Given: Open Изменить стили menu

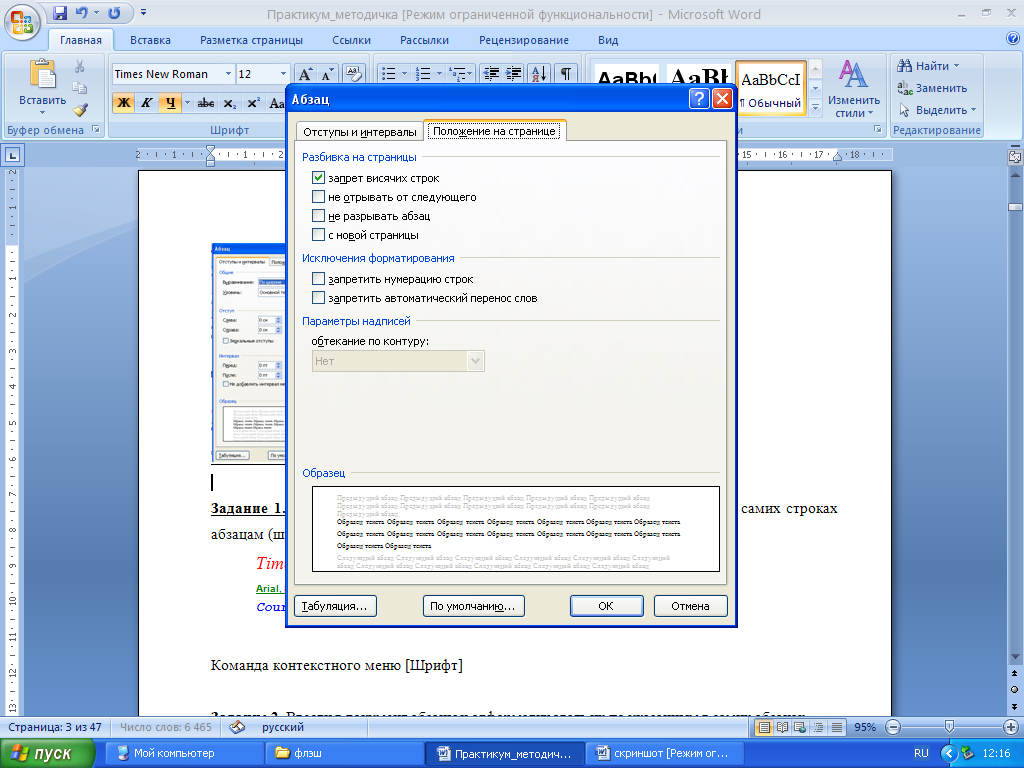Looking at the screenshot, I should coord(854,89).
